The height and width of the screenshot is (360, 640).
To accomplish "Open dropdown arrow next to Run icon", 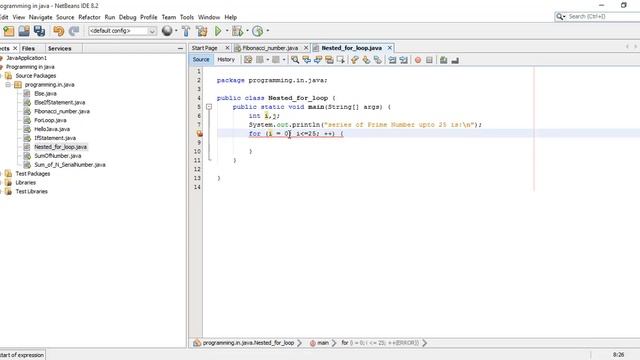I will point(227,31).
